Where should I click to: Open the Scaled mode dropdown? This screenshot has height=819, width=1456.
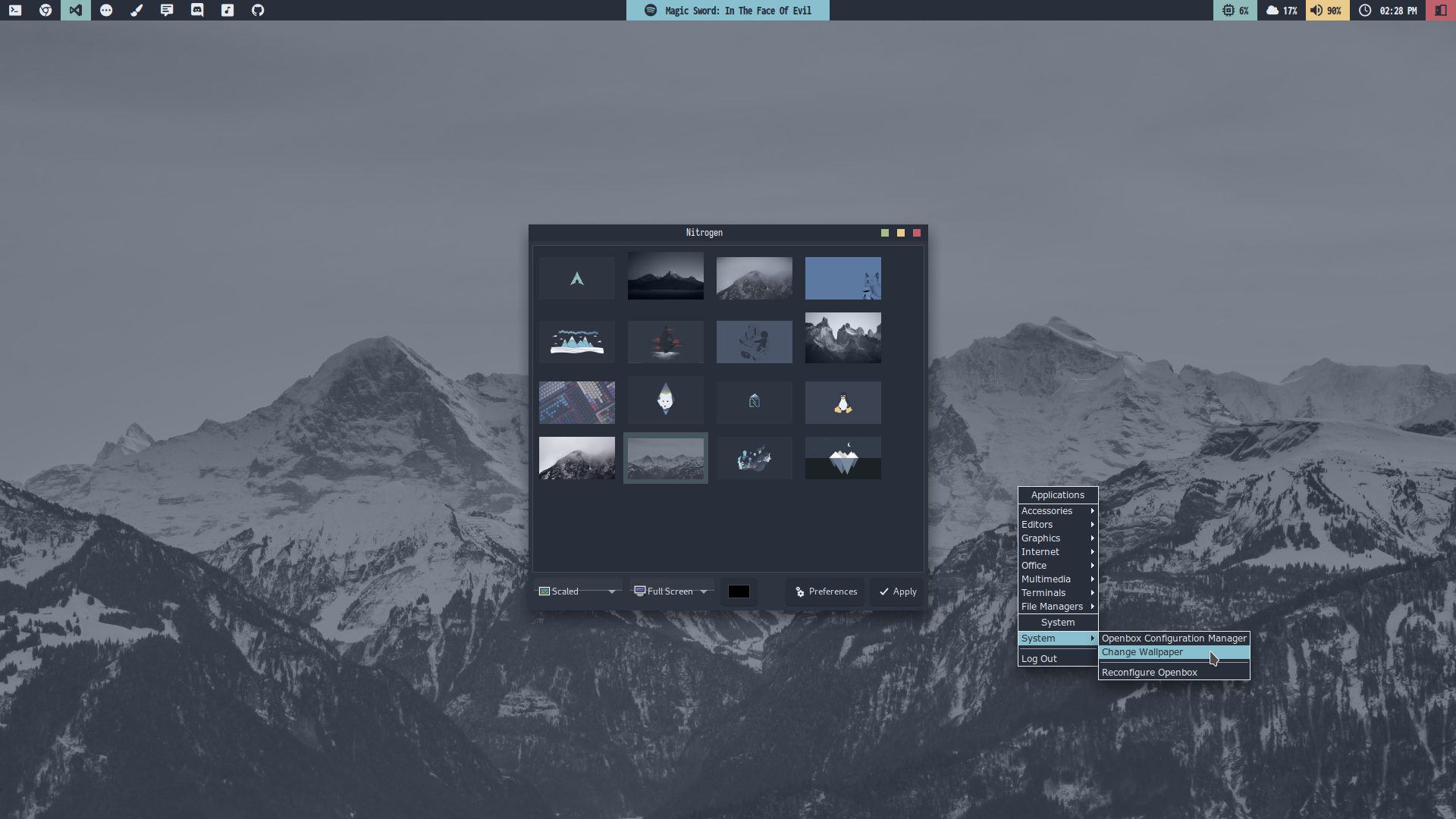pos(578,591)
